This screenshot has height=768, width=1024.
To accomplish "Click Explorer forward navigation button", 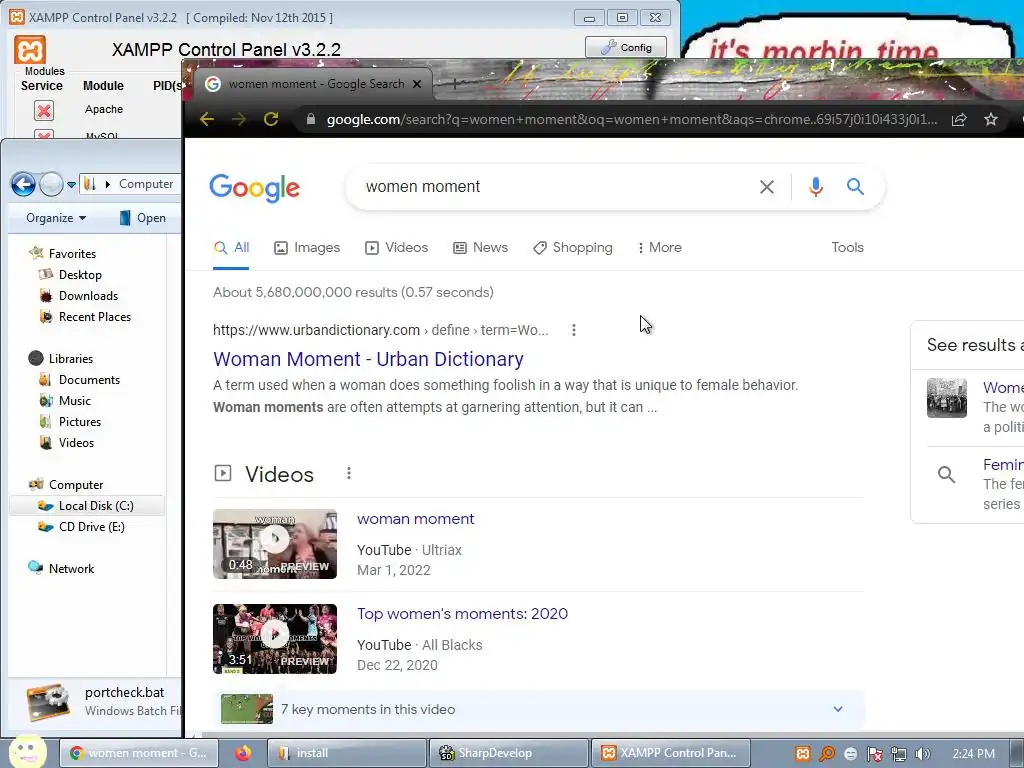I will pos(51,185).
